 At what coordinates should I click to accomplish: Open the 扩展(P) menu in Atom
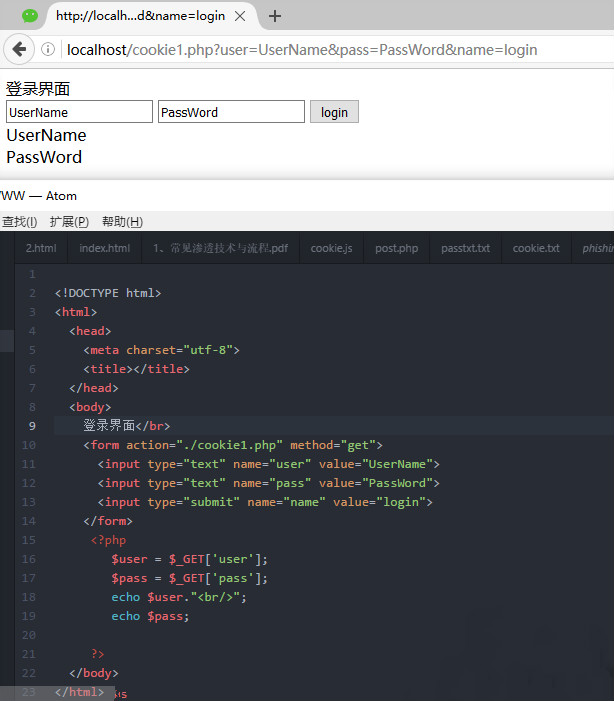pyautogui.click(x=69, y=221)
